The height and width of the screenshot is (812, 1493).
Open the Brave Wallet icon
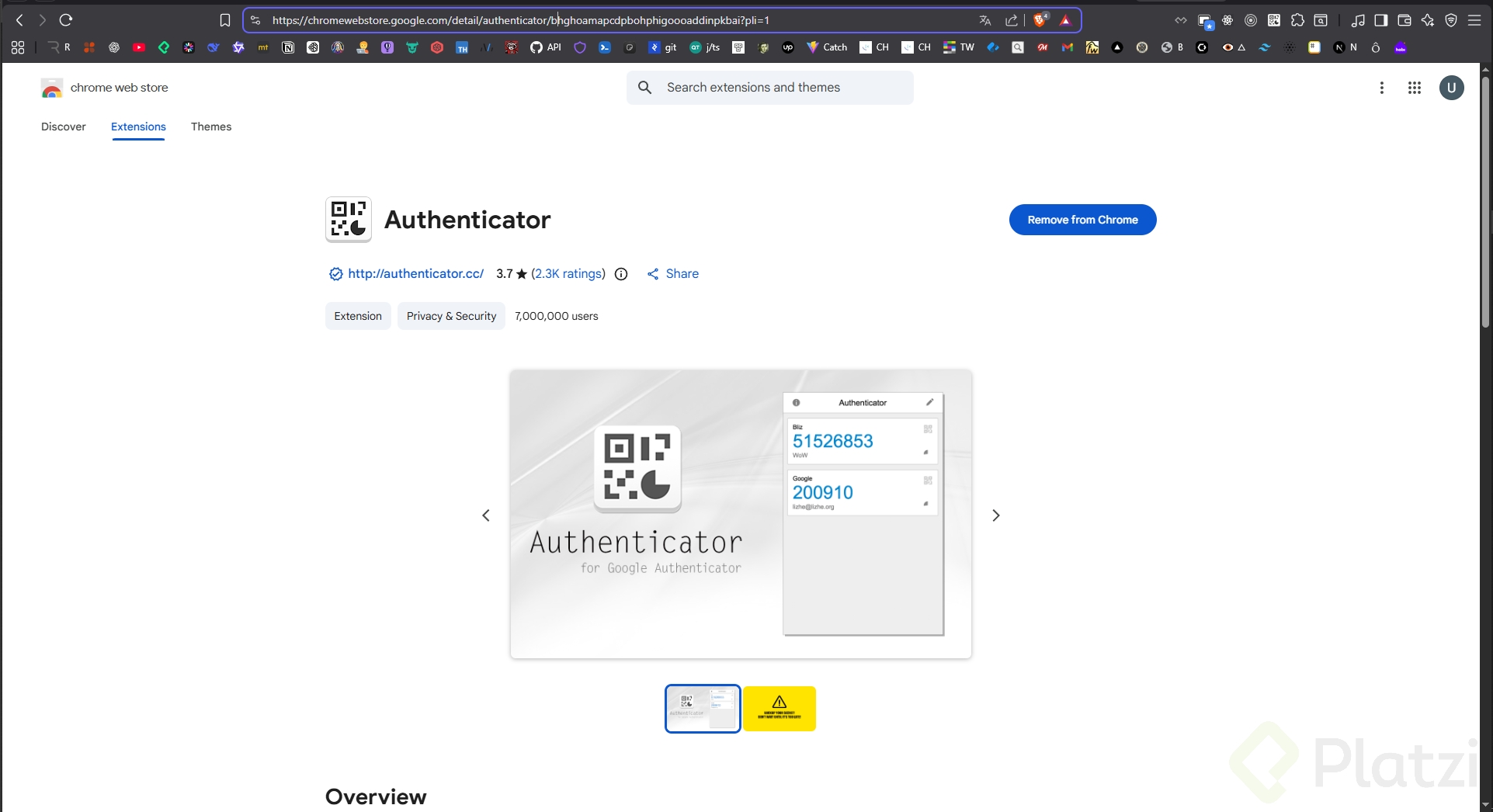(x=1404, y=20)
